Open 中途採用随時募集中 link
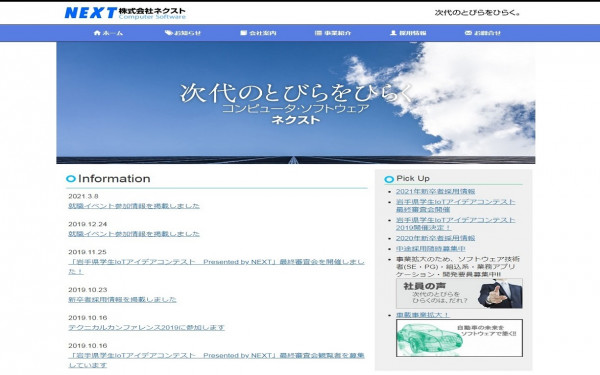 (x=430, y=249)
